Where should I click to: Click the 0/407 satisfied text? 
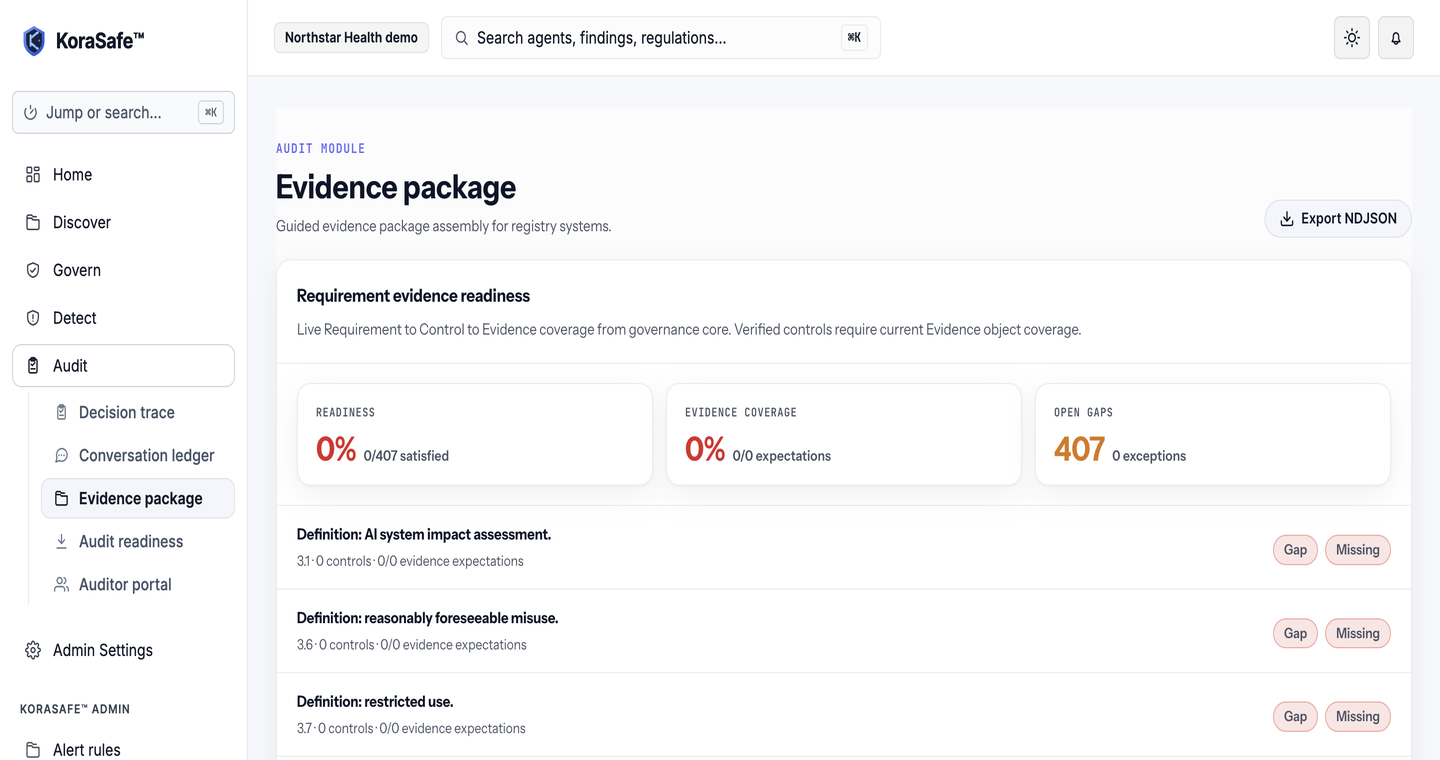point(406,456)
